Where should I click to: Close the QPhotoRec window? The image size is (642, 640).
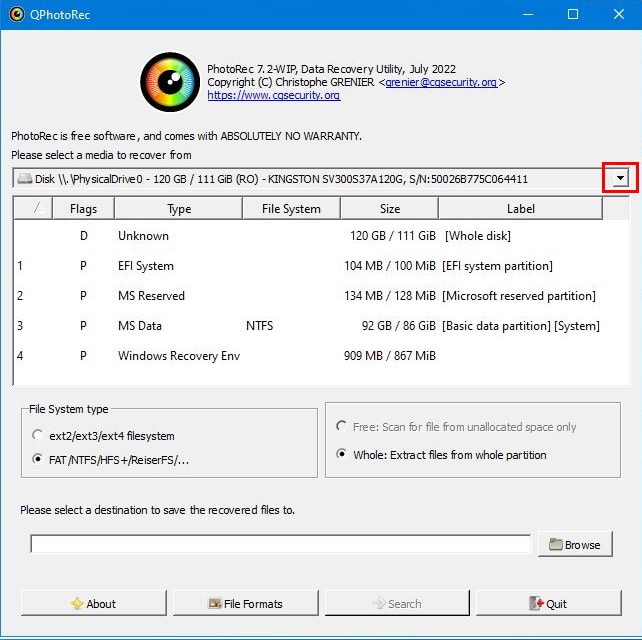coord(619,15)
